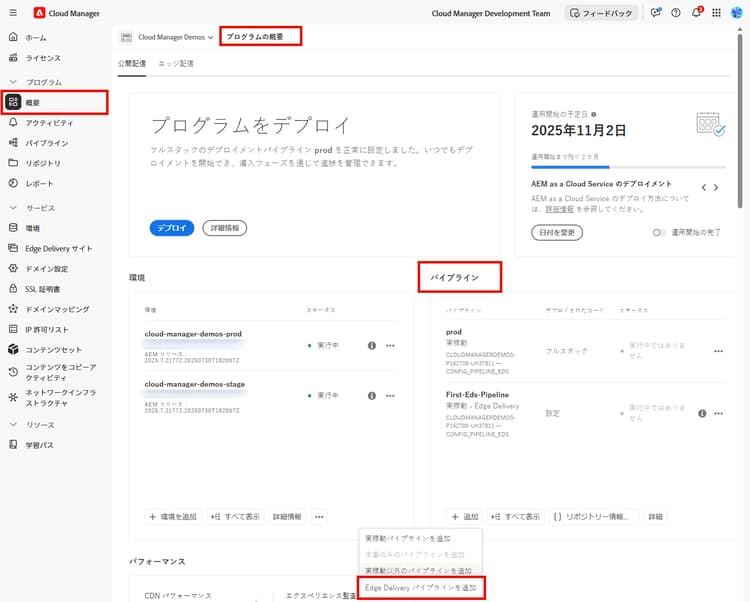Open more actions for prod pipeline
This screenshot has width=750, height=602.
(x=718, y=351)
